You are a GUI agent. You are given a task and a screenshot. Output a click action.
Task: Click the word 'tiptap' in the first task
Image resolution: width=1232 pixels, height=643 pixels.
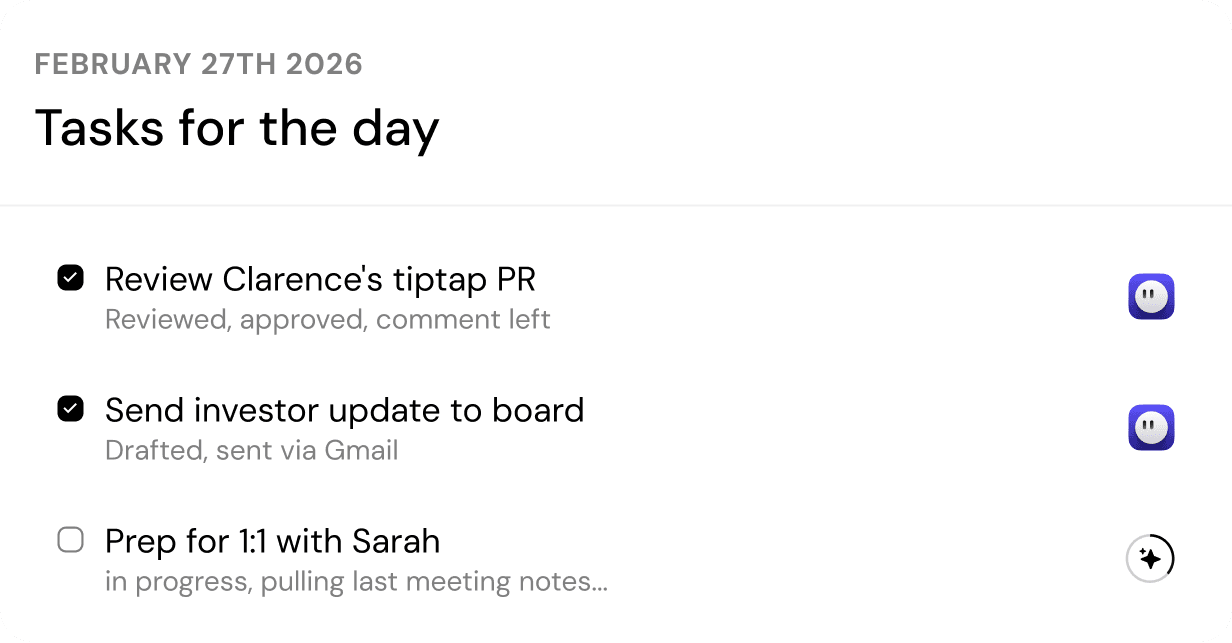click(435, 280)
